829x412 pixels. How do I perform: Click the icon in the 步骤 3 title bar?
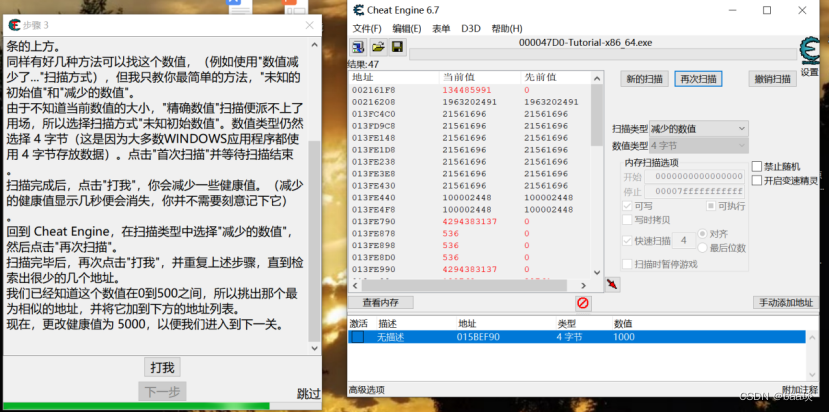(x=14, y=25)
